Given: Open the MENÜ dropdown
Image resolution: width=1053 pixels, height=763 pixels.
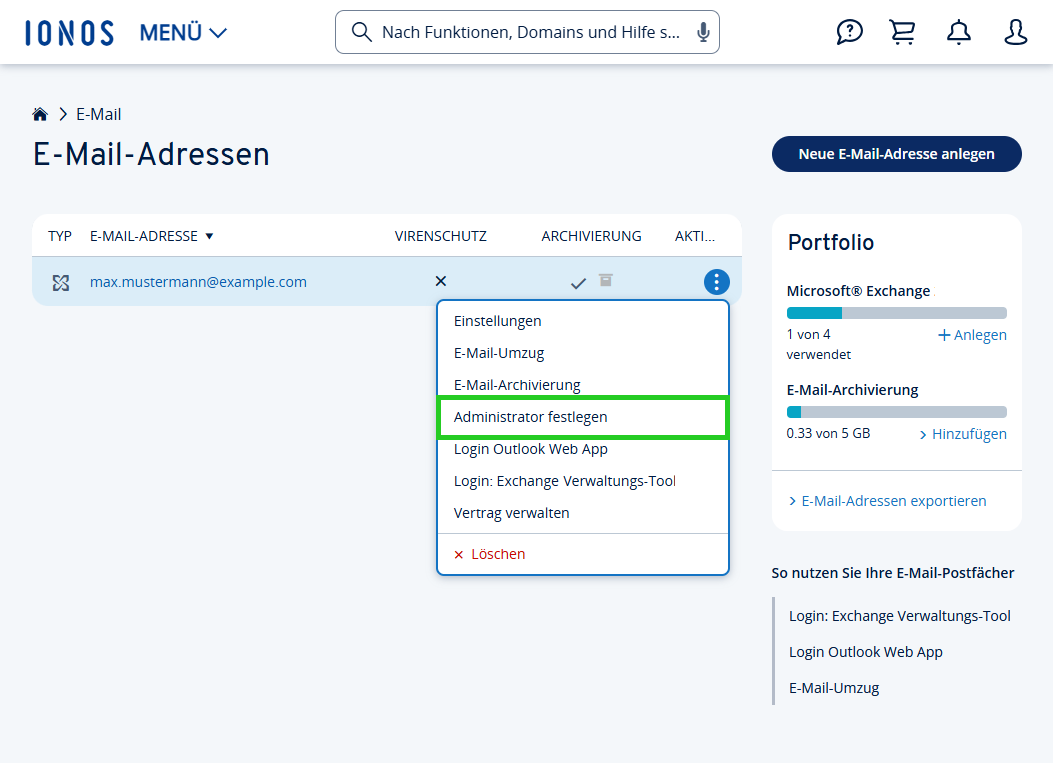Looking at the screenshot, I should coord(183,32).
